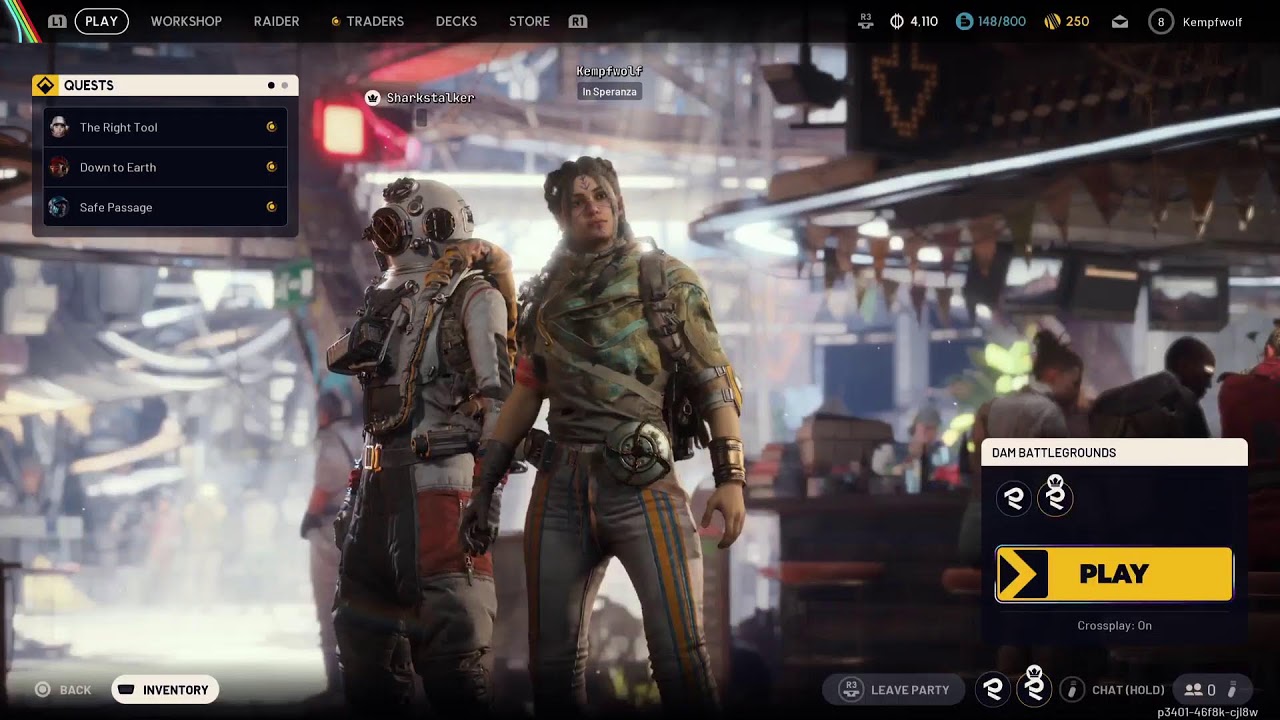1280x720 pixels.
Task: Click the trader portrait beside Down to Earth
Action: tap(59, 167)
